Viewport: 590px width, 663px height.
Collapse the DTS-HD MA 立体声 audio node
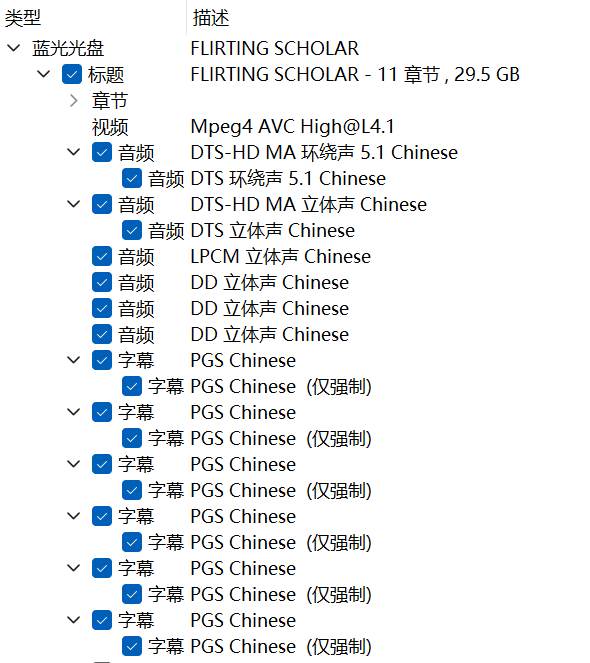coord(74,204)
